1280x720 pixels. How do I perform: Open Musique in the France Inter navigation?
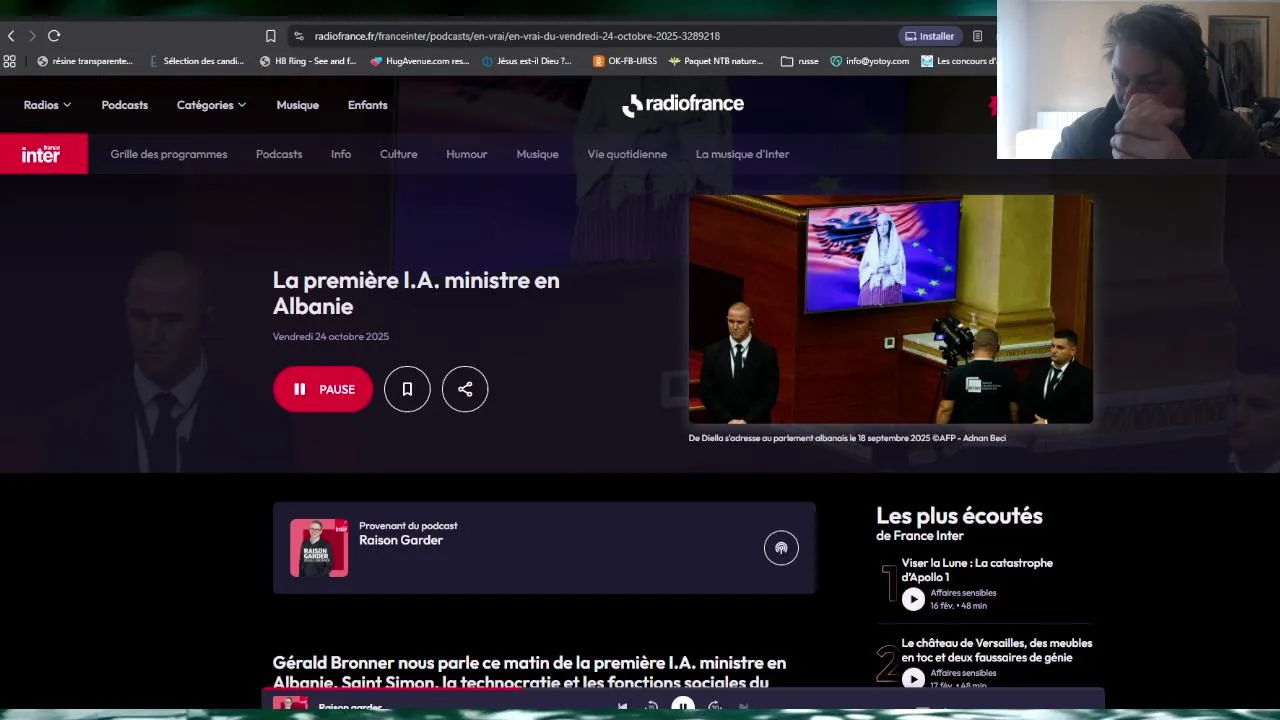pos(537,154)
